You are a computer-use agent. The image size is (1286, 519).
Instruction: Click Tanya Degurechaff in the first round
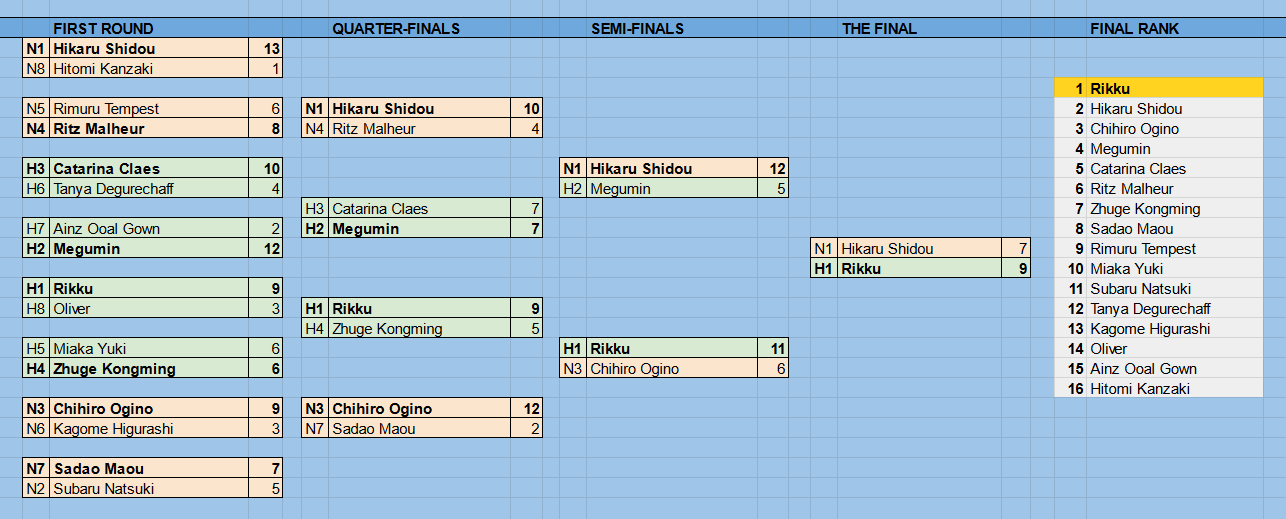click(150, 188)
